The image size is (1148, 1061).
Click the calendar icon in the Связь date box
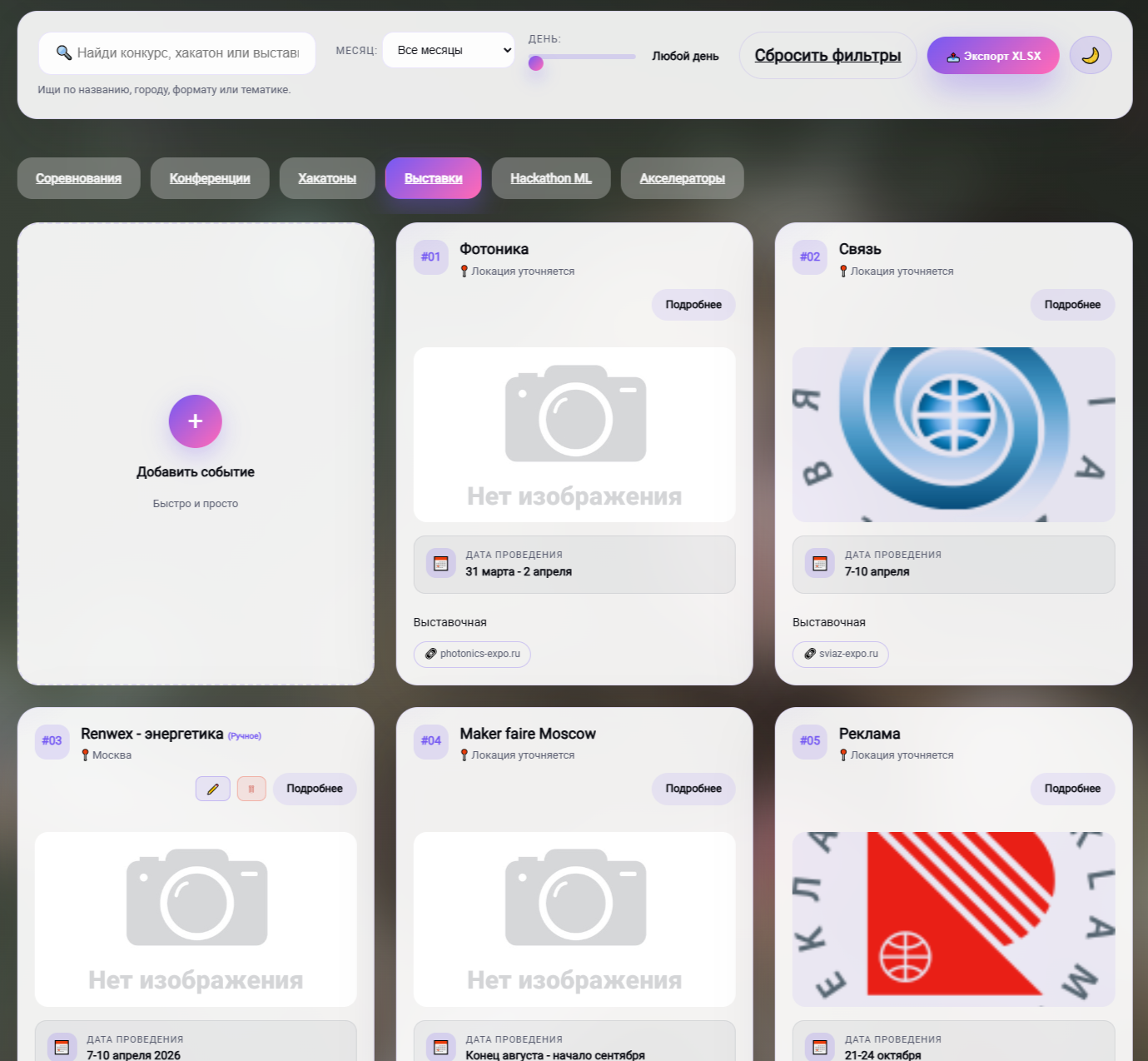point(820,563)
